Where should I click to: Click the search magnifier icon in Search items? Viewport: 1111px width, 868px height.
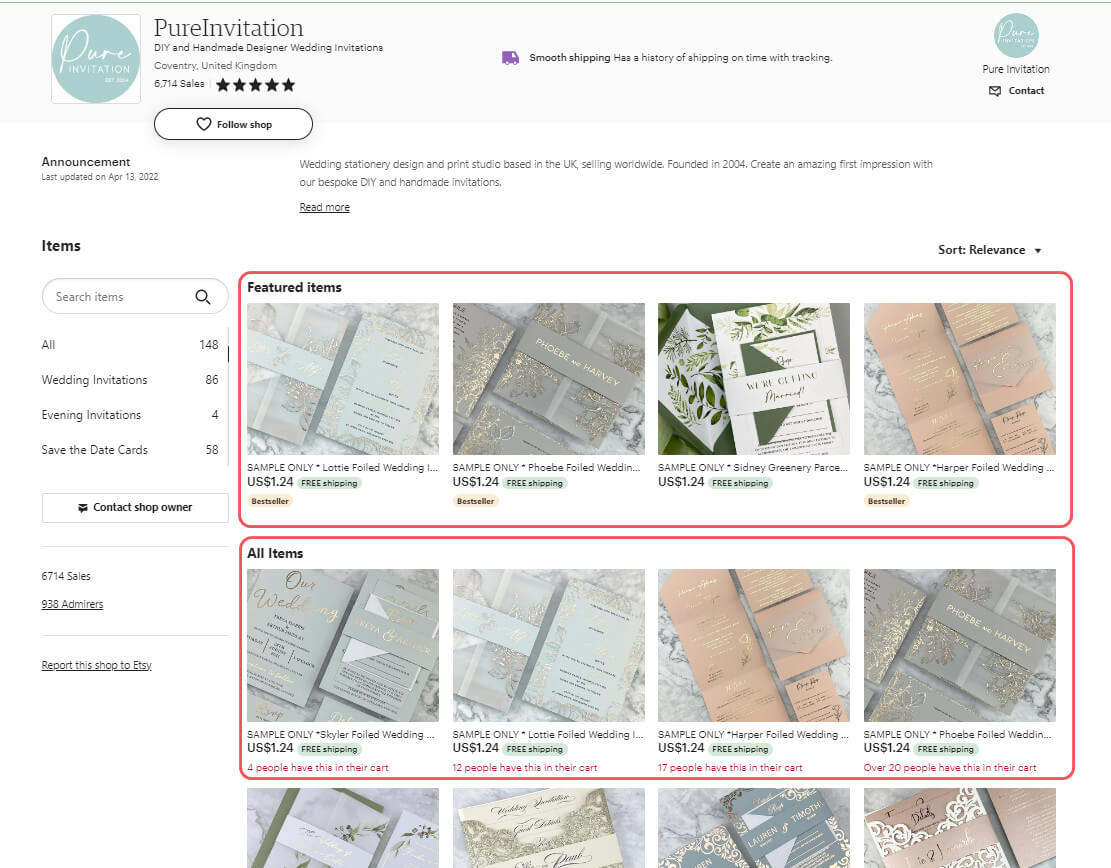click(203, 296)
